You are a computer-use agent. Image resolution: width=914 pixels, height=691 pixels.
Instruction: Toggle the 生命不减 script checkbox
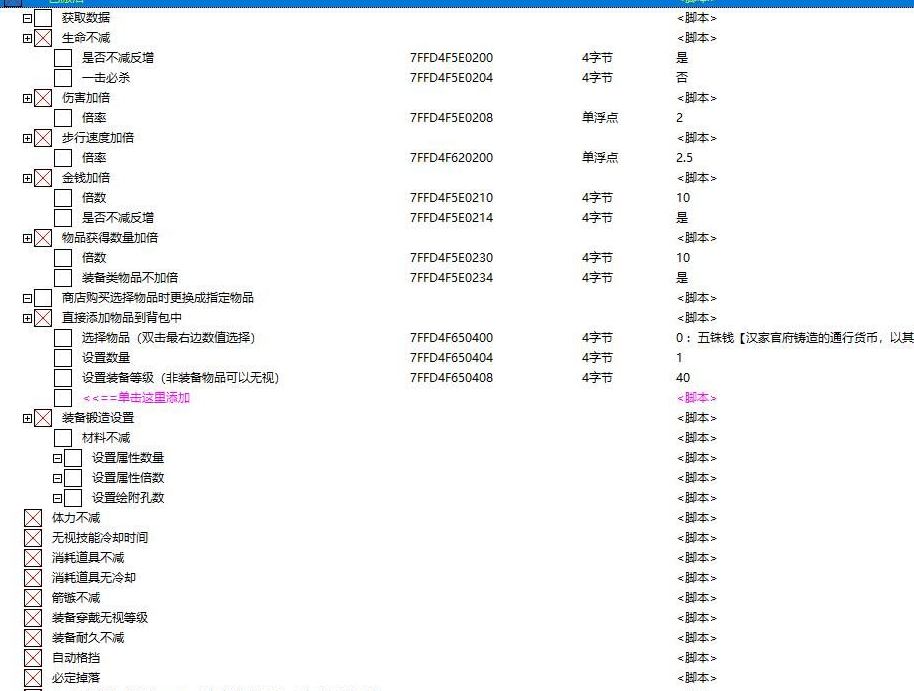pyautogui.click(x=43, y=38)
